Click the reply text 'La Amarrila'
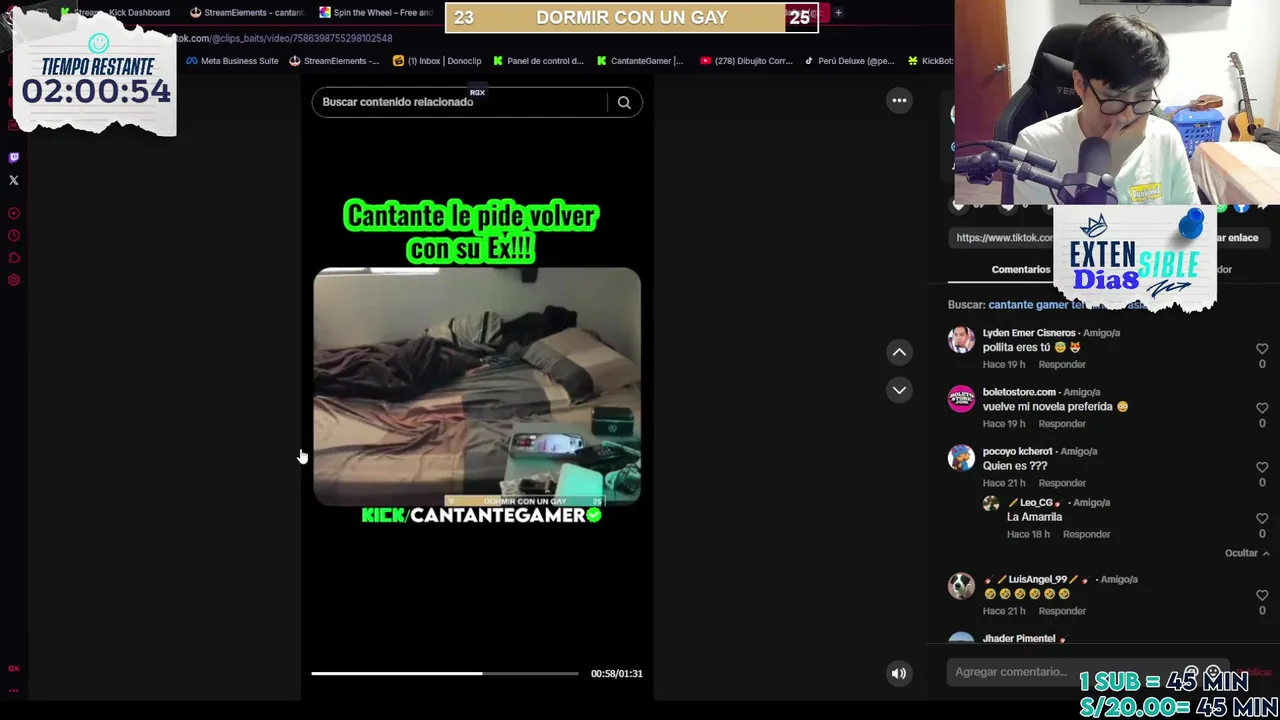 coord(1034,517)
